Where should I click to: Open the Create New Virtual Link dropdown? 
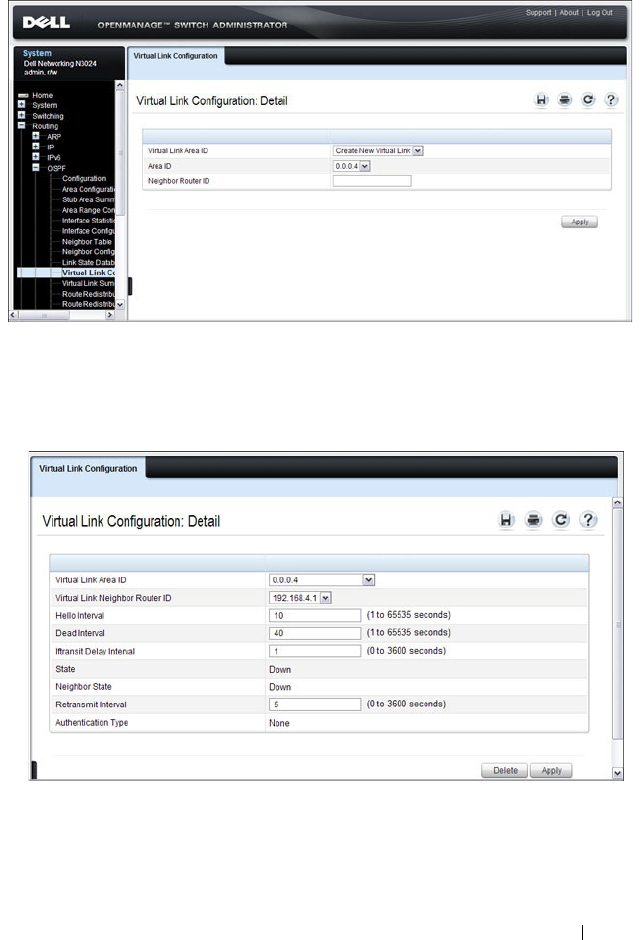click(x=378, y=151)
